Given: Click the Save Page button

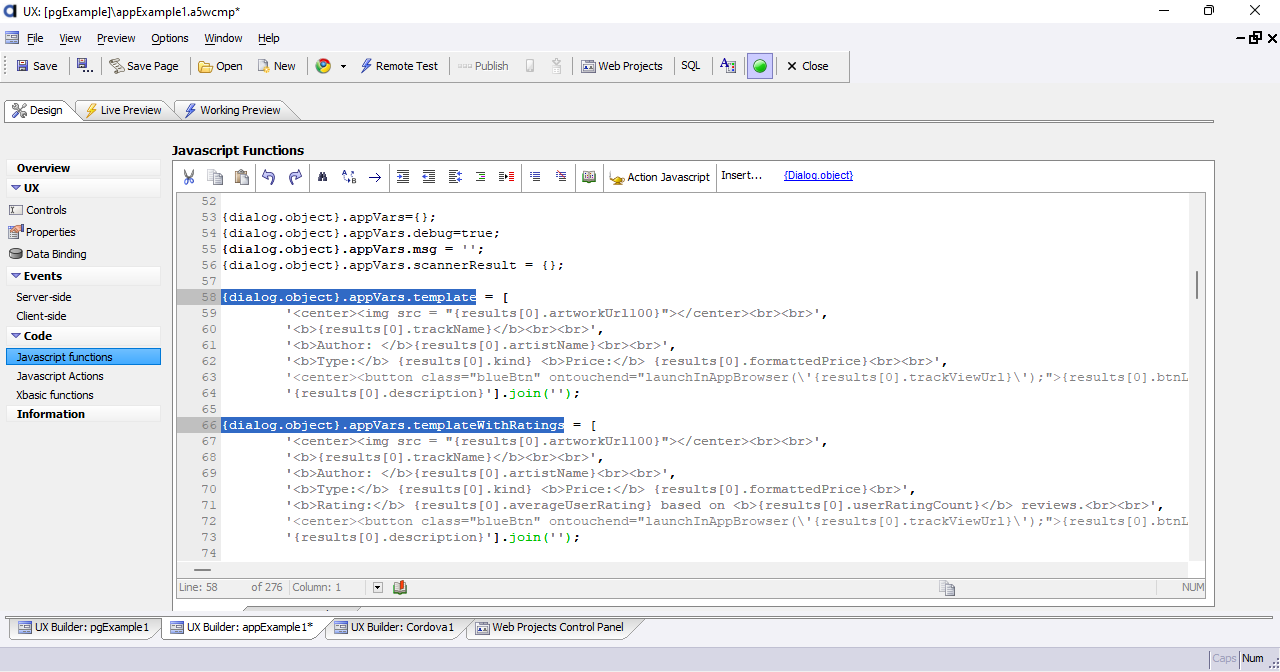Looking at the screenshot, I should pos(144,66).
